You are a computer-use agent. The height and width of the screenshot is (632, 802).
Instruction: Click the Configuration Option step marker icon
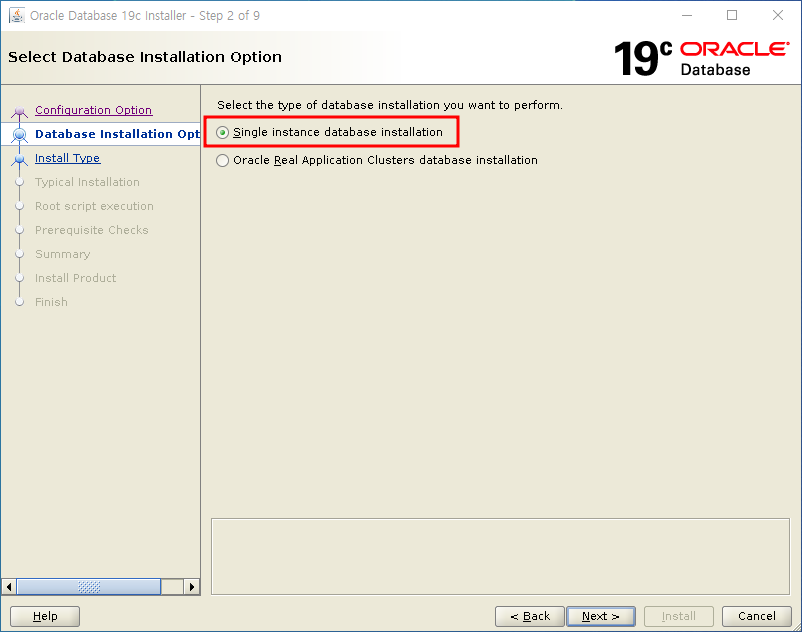click(x=19, y=111)
